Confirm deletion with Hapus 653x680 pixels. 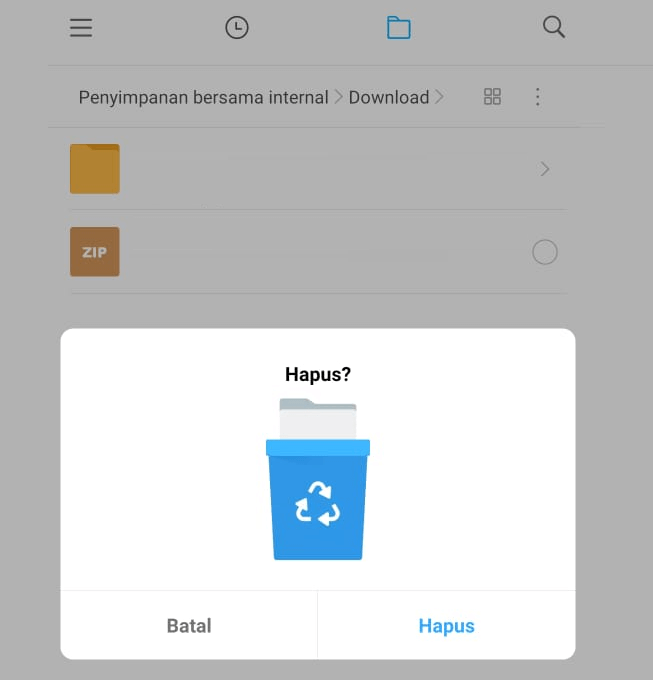coord(447,626)
